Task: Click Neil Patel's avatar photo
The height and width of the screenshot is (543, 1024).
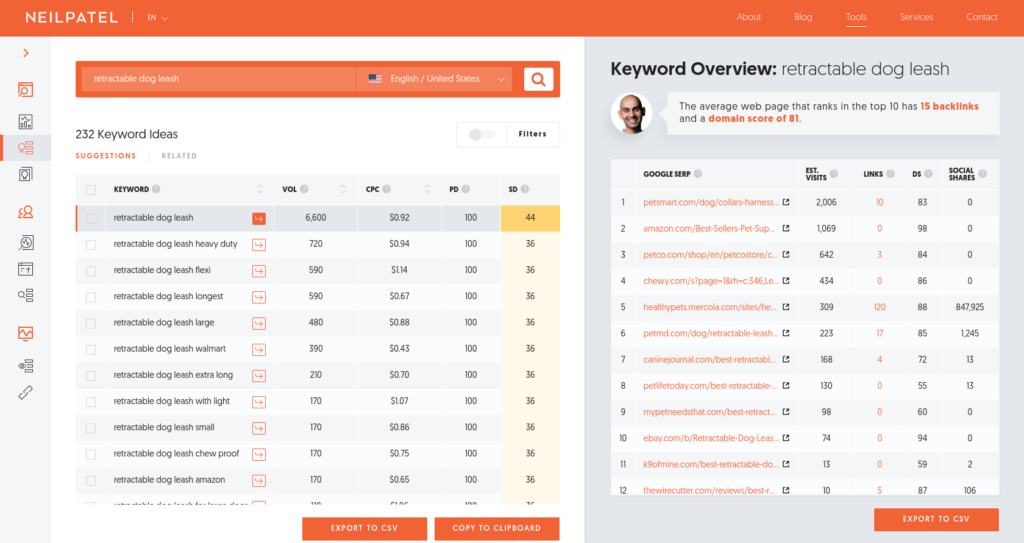Action: [x=631, y=113]
